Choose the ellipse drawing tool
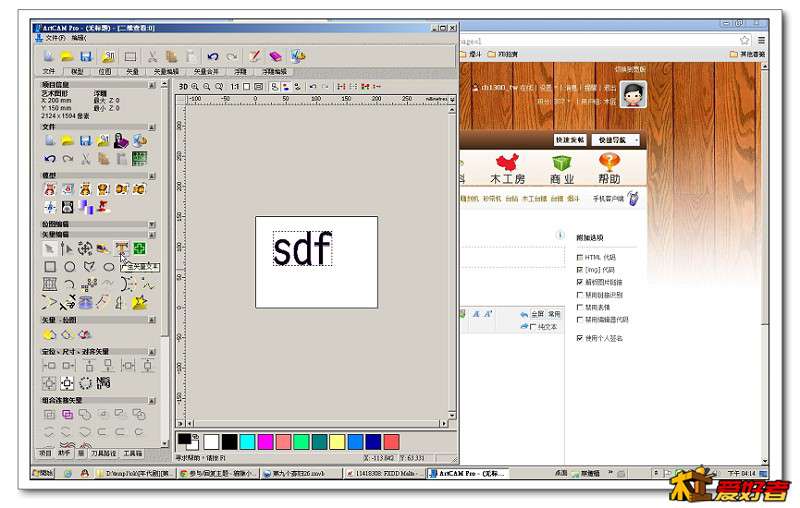The image size is (800, 508). [x=109, y=267]
